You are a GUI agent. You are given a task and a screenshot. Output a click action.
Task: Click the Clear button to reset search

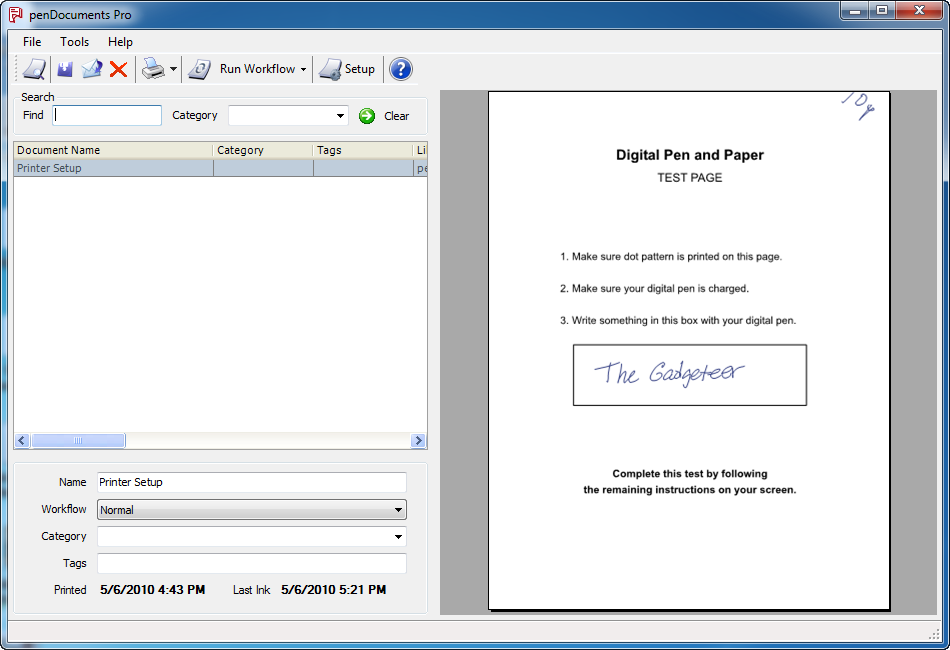385,115
